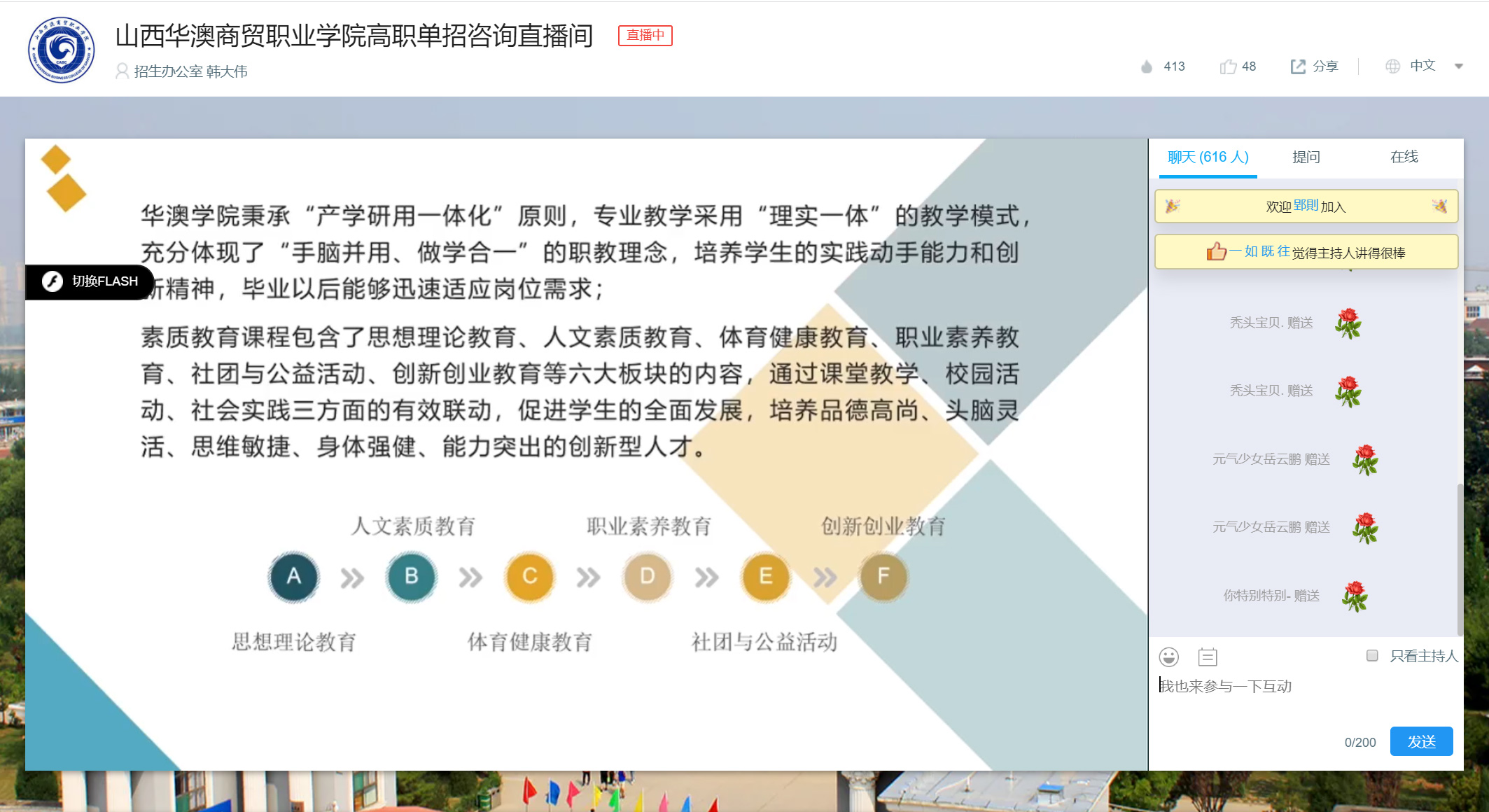This screenshot has width=1489, height=812.
Task: Click the 直播中 live badge
Action: [x=645, y=36]
